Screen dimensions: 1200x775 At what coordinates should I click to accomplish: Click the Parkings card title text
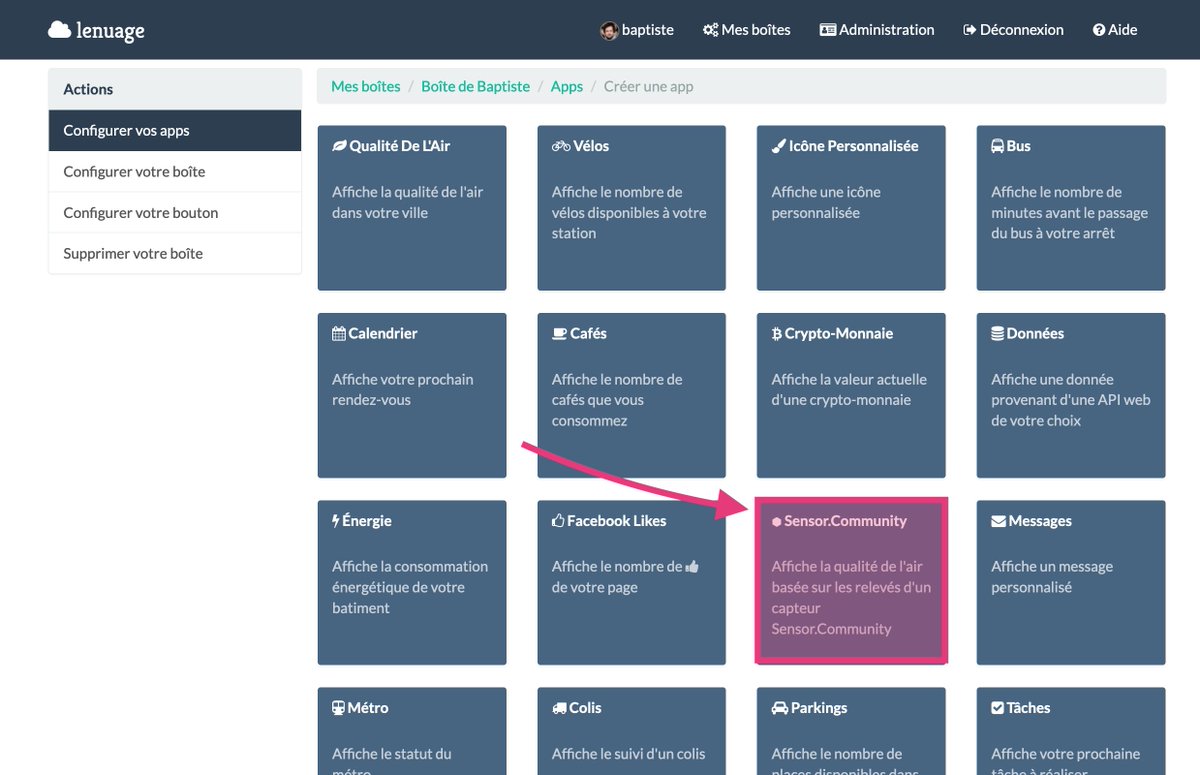[x=819, y=707]
